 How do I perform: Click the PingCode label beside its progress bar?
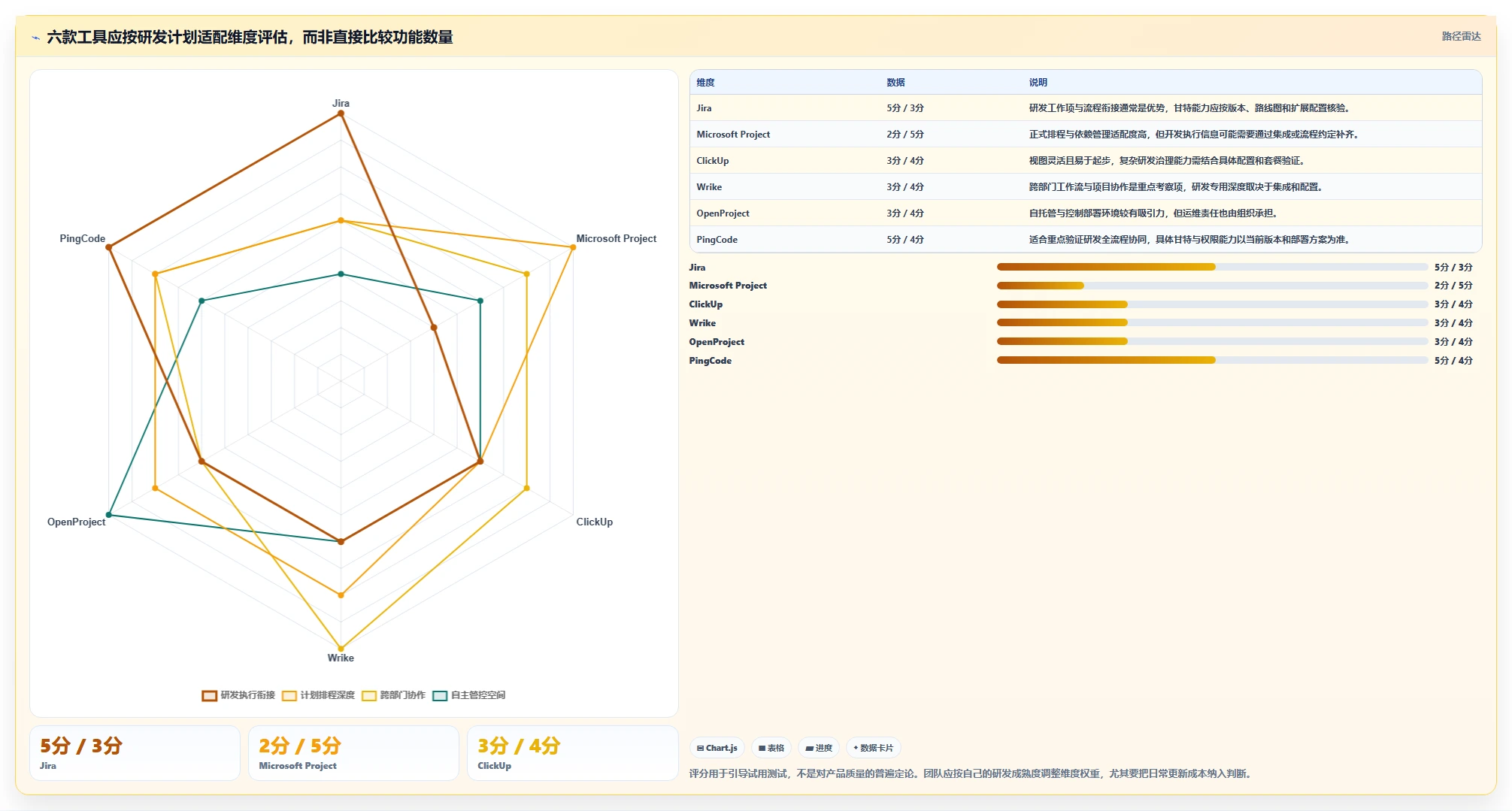point(710,361)
